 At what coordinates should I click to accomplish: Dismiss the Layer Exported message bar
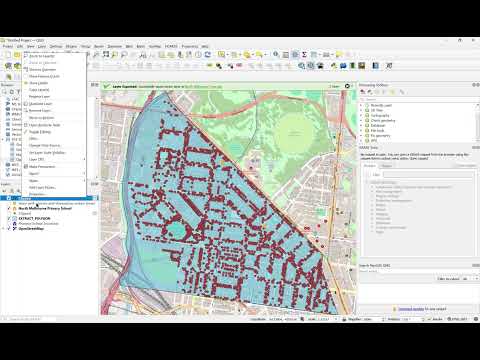tap(347, 86)
